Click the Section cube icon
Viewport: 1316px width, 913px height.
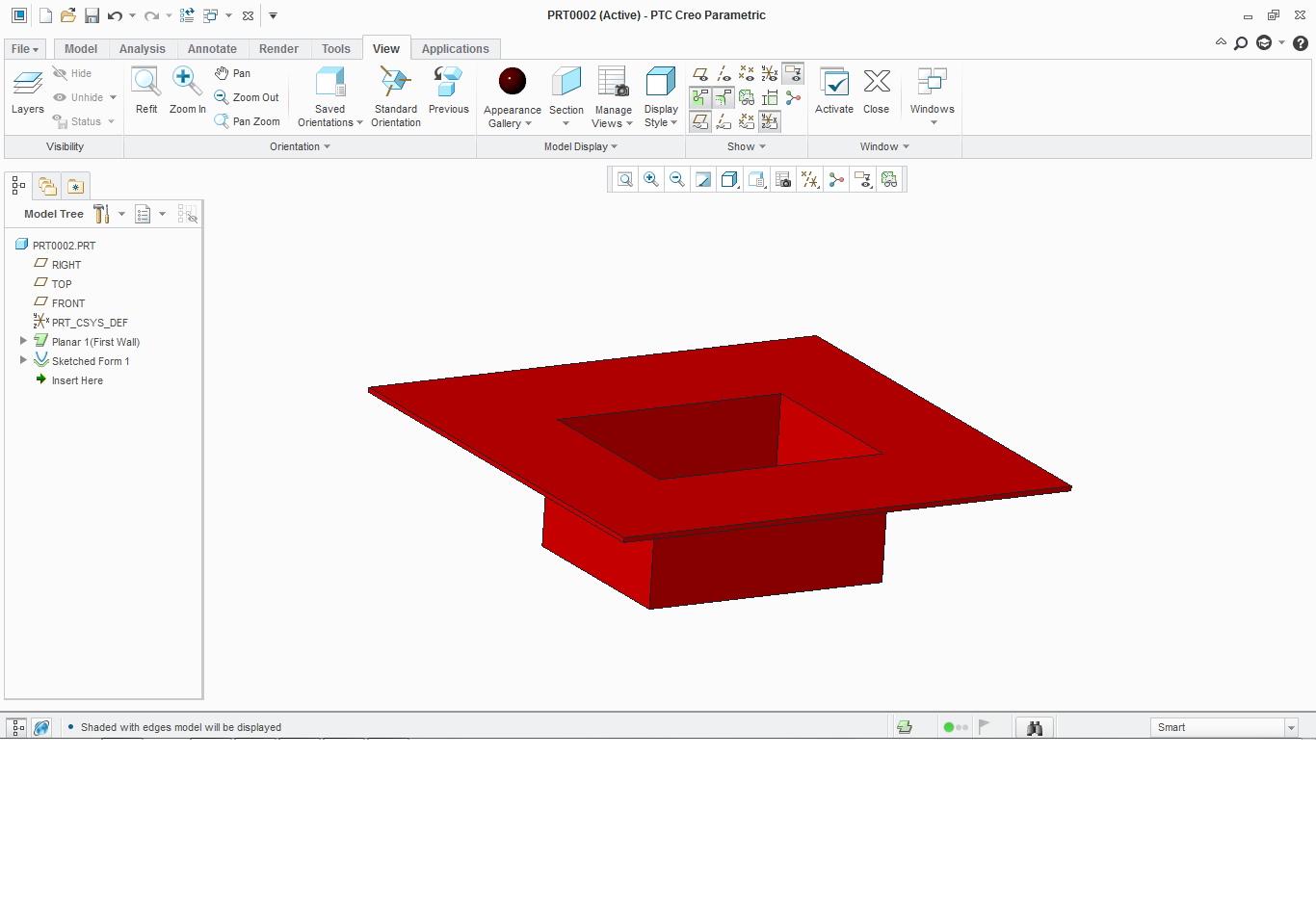click(566, 82)
